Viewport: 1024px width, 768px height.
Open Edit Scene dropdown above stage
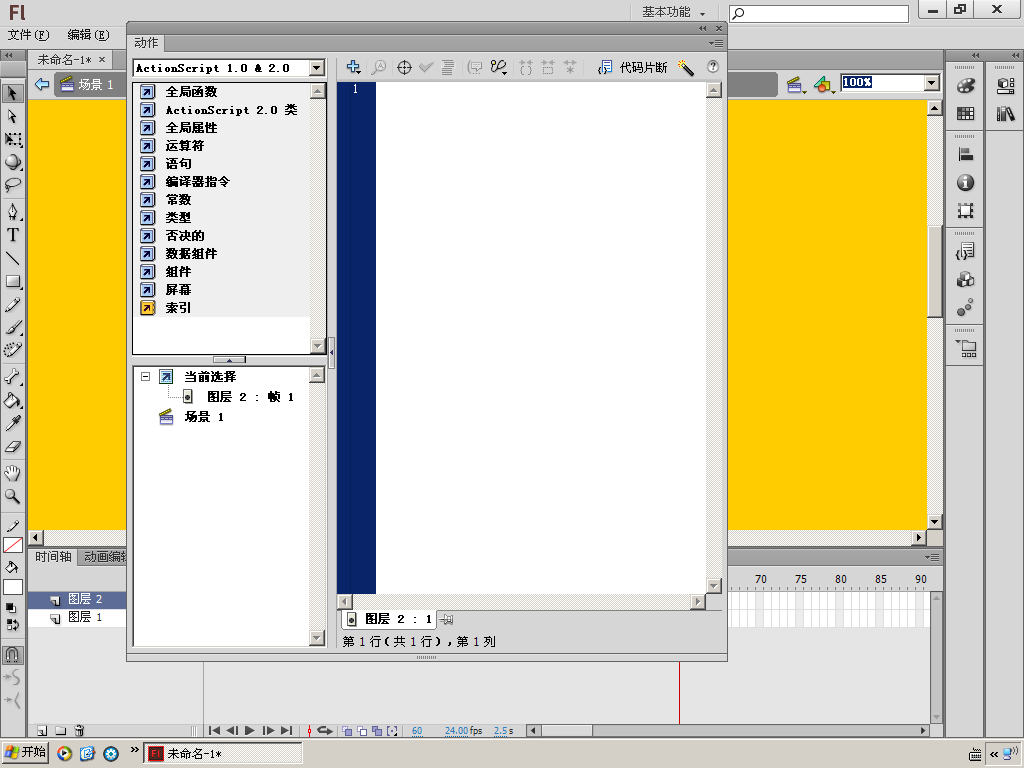[795, 84]
